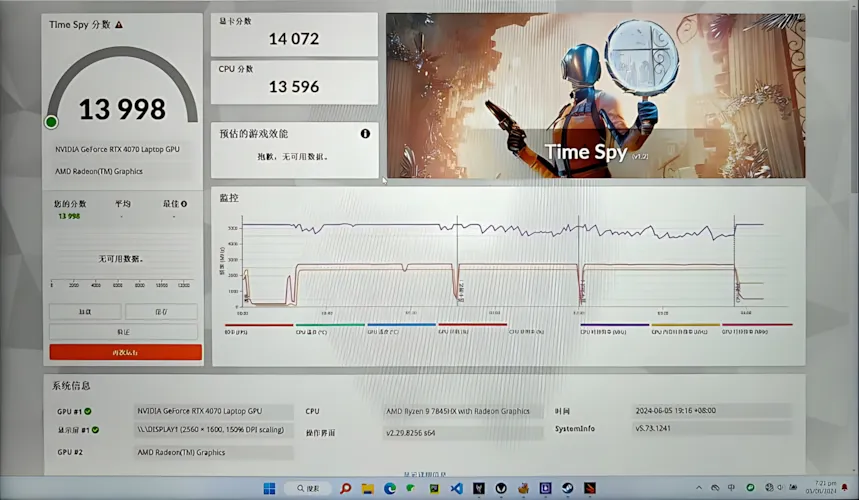Open the white circle V icon in taskbar
This screenshot has width=859, height=500.
pos(501,488)
